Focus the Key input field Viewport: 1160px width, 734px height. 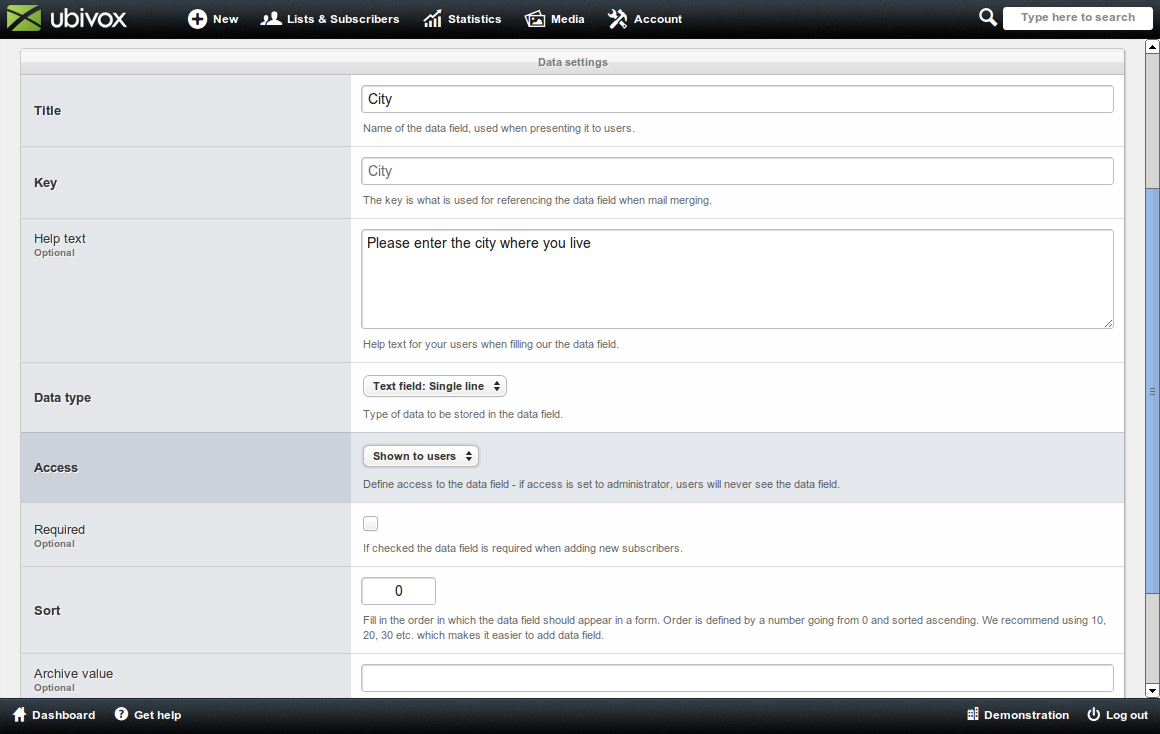click(x=738, y=171)
